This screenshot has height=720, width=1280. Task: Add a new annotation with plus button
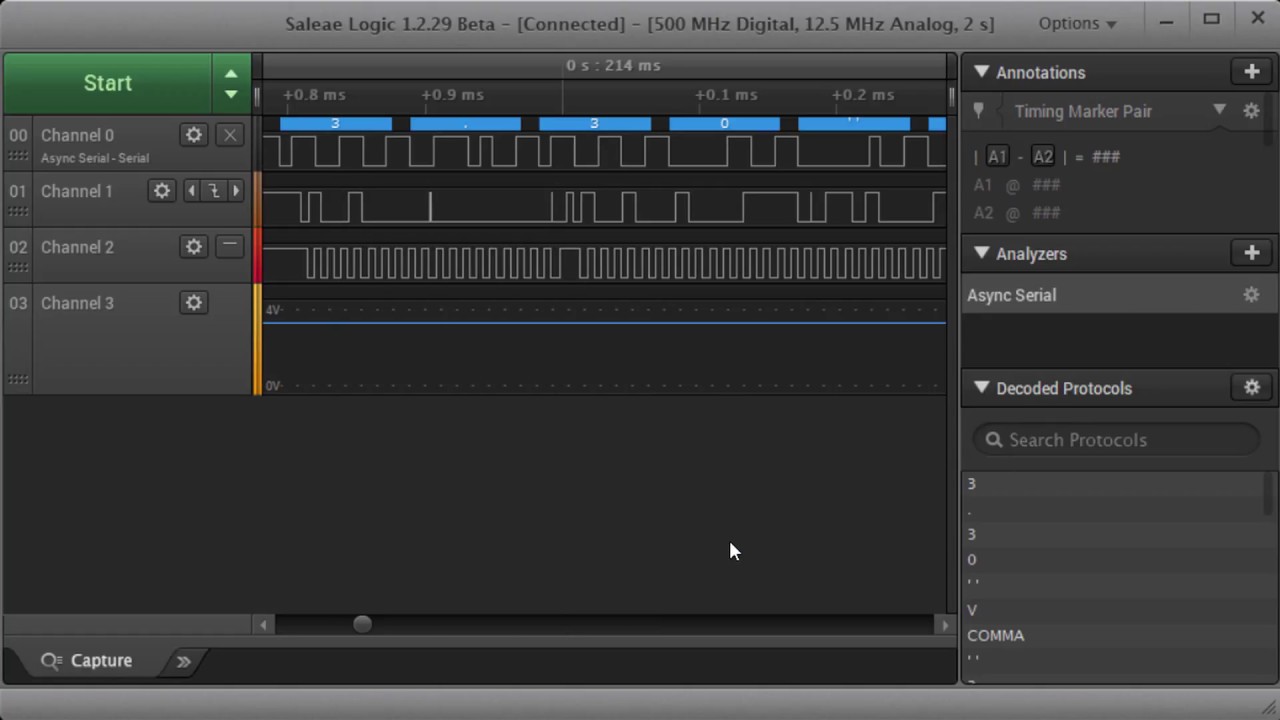1252,72
